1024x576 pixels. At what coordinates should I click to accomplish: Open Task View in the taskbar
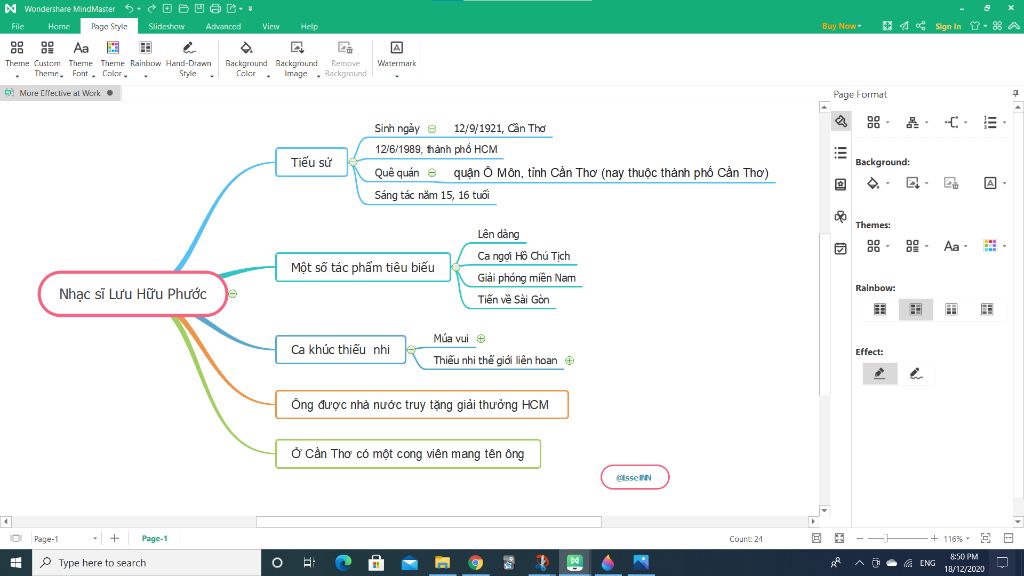[x=310, y=562]
